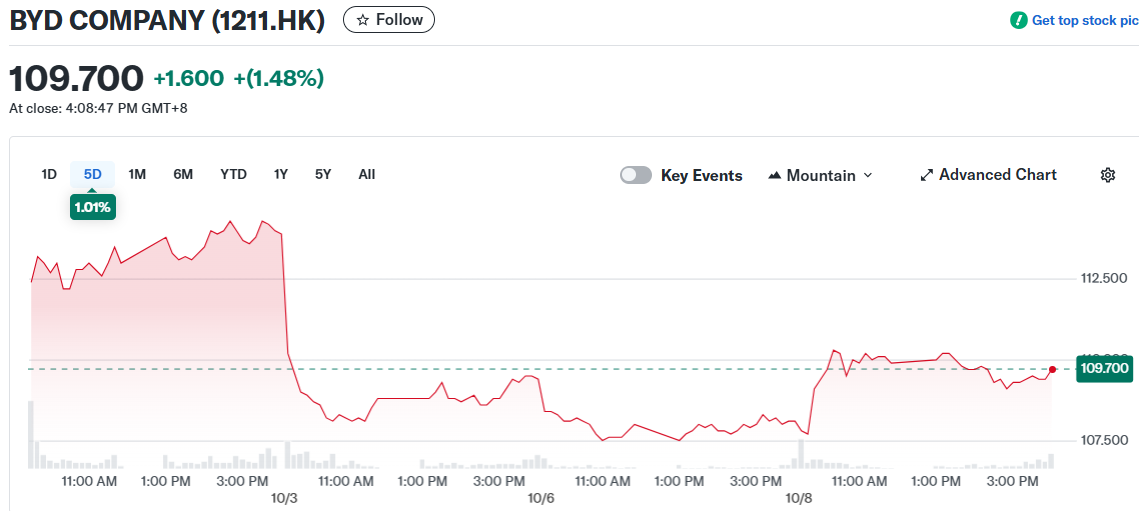
Task: Select the 5D time range tab
Action: pos(93,174)
